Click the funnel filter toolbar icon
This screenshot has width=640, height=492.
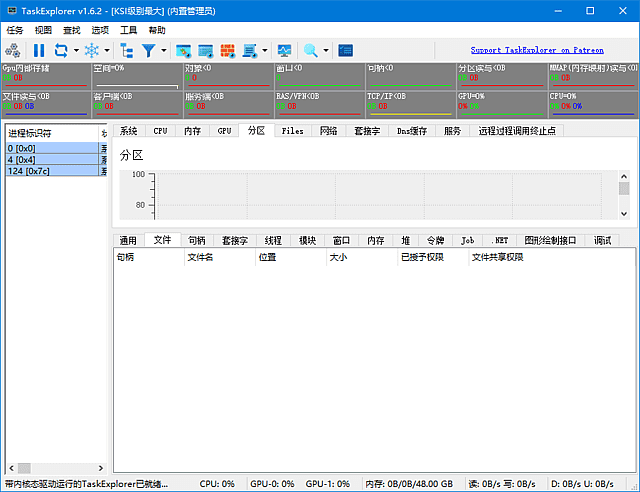pos(149,50)
